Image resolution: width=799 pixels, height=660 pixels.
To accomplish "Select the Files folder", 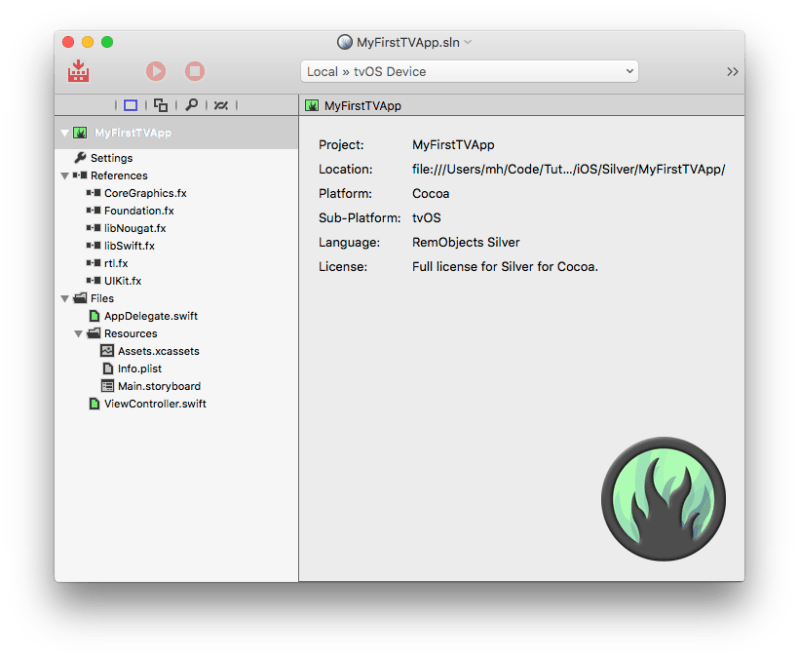I will click(x=102, y=298).
